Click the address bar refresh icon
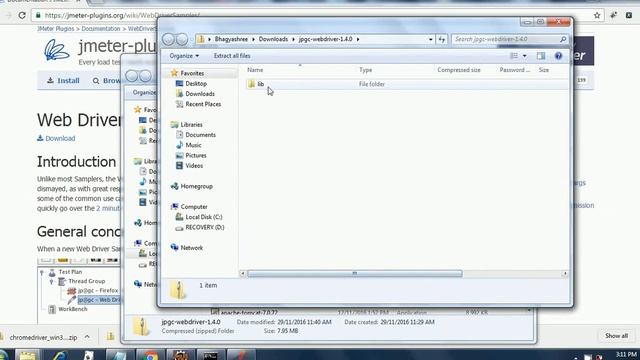 (442, 39)
